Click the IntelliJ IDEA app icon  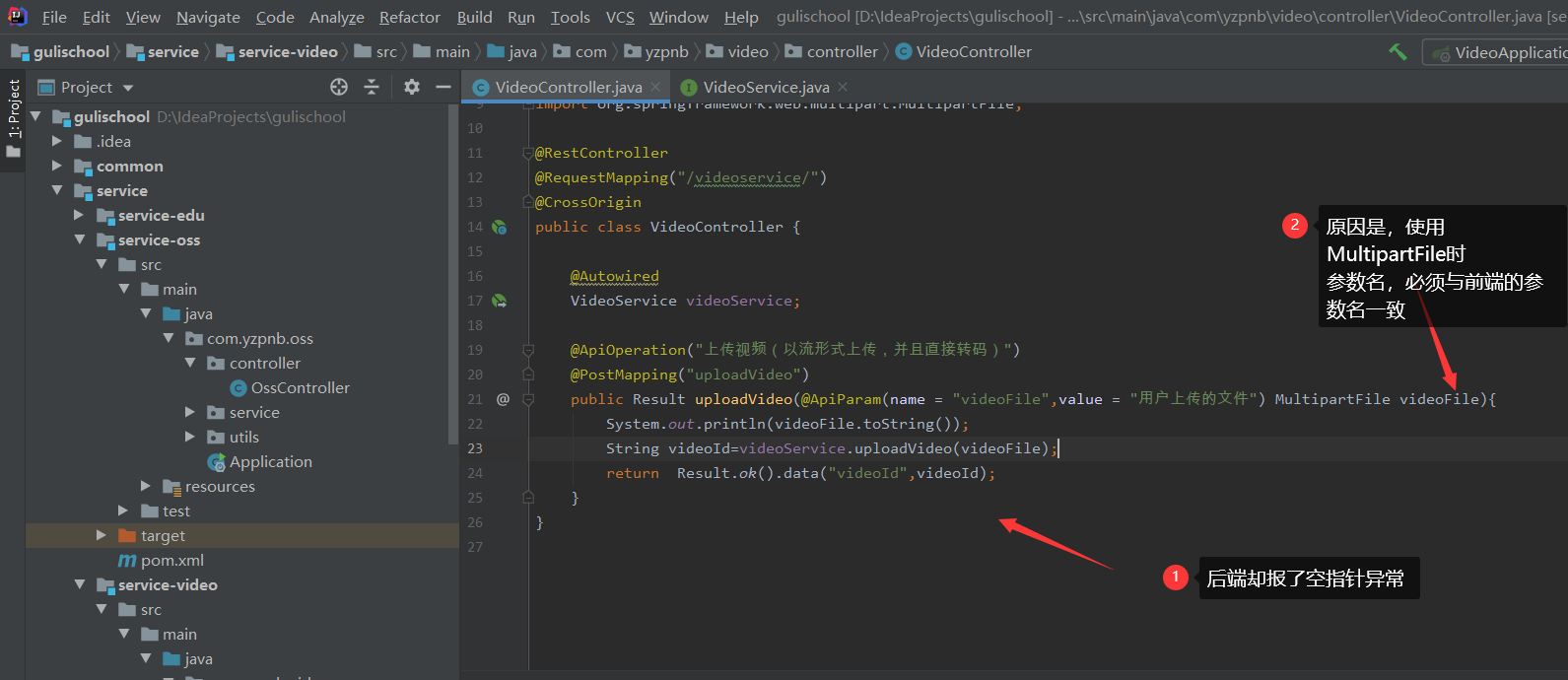pos(17,16)
